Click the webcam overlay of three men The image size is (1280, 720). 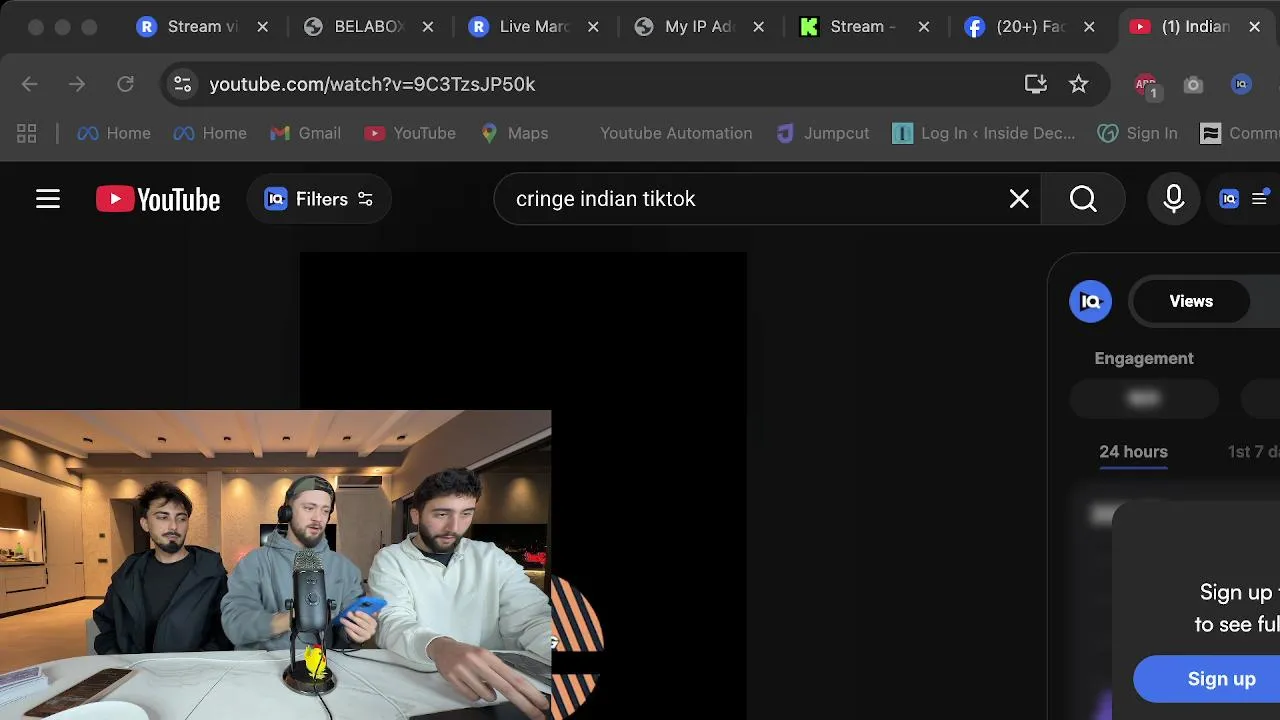tap(275, 565)
